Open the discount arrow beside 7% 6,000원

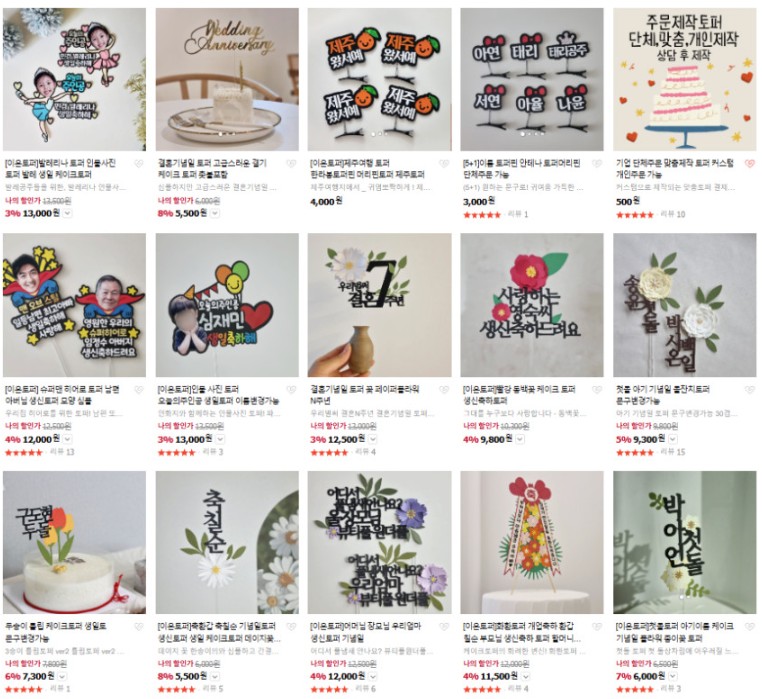point(673,677)
